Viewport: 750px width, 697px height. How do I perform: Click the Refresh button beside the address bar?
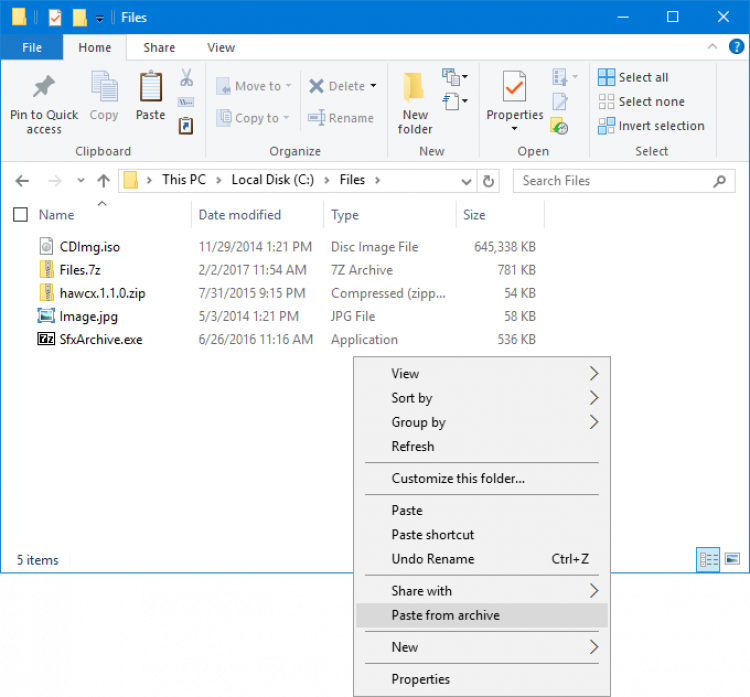[488, 181]
